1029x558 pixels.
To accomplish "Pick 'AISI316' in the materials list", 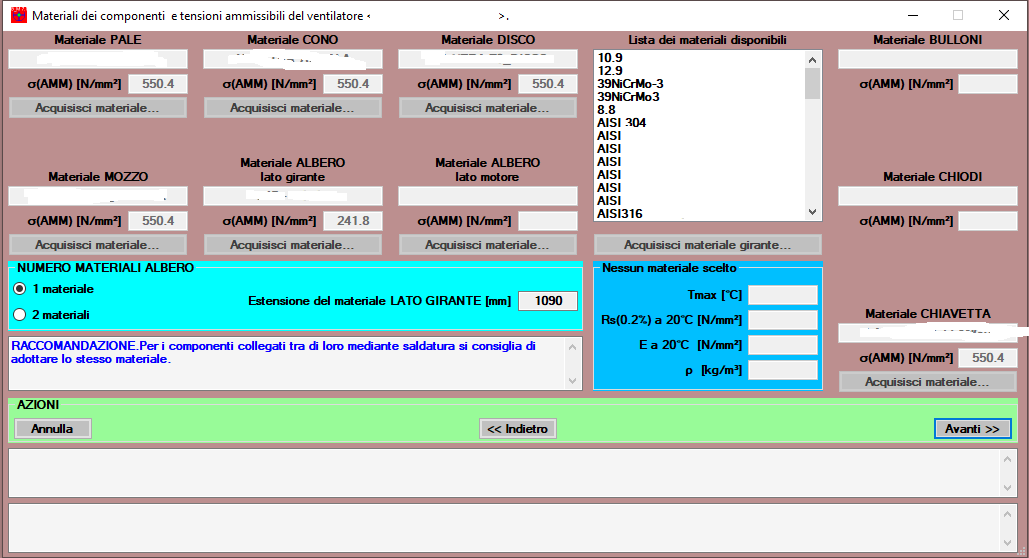I will coord(619,213).
